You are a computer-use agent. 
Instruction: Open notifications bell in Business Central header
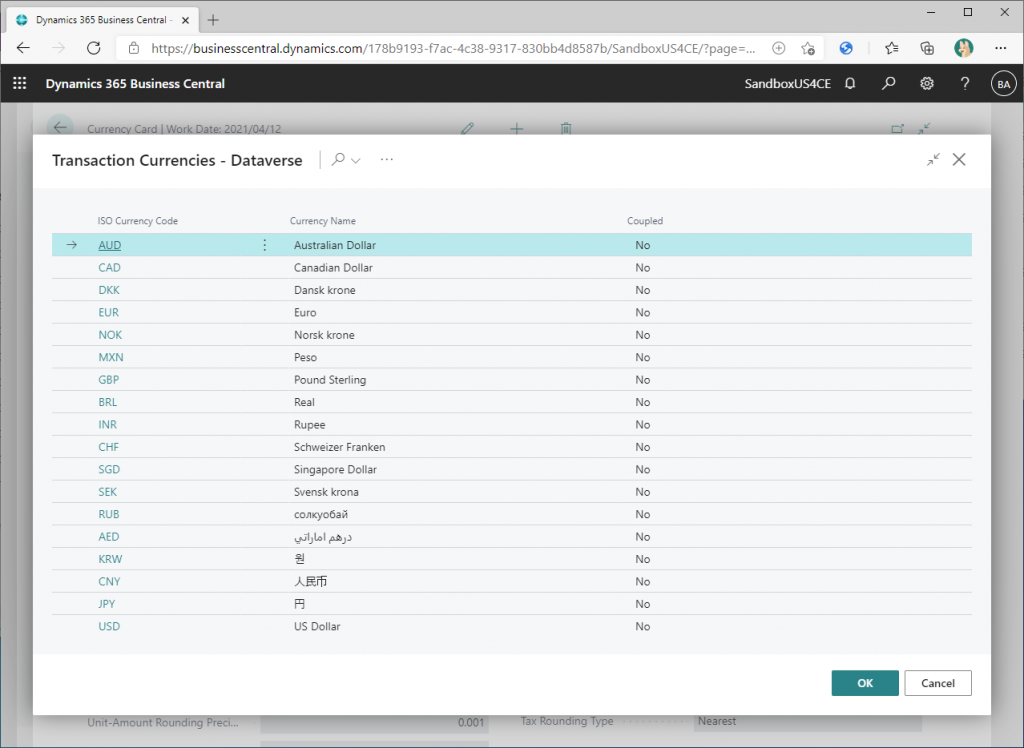point(850,84)
